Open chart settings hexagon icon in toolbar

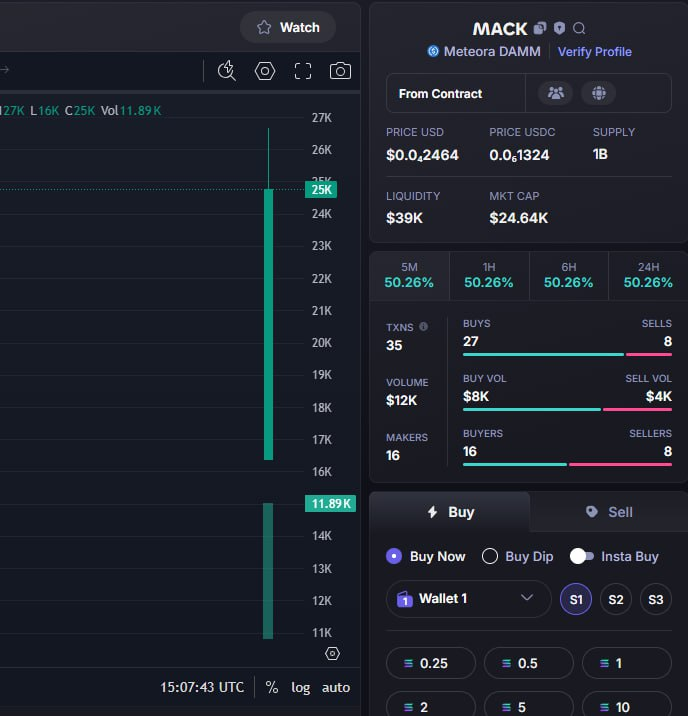click(x=265, y=71)
